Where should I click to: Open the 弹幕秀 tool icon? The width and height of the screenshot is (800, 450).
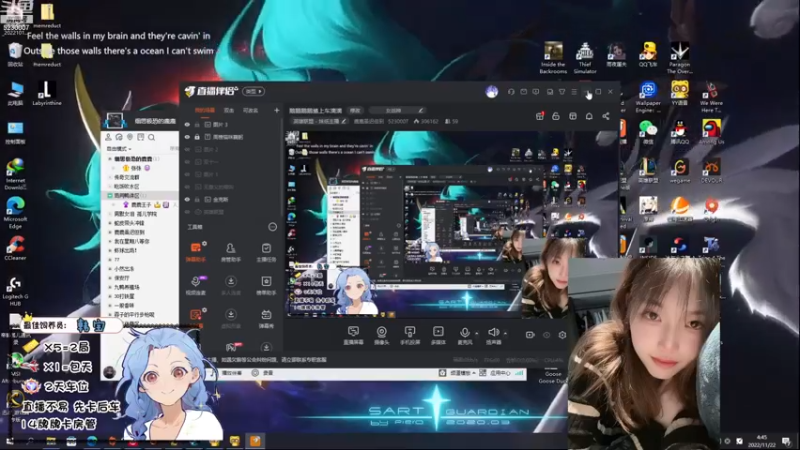(266, 317)
